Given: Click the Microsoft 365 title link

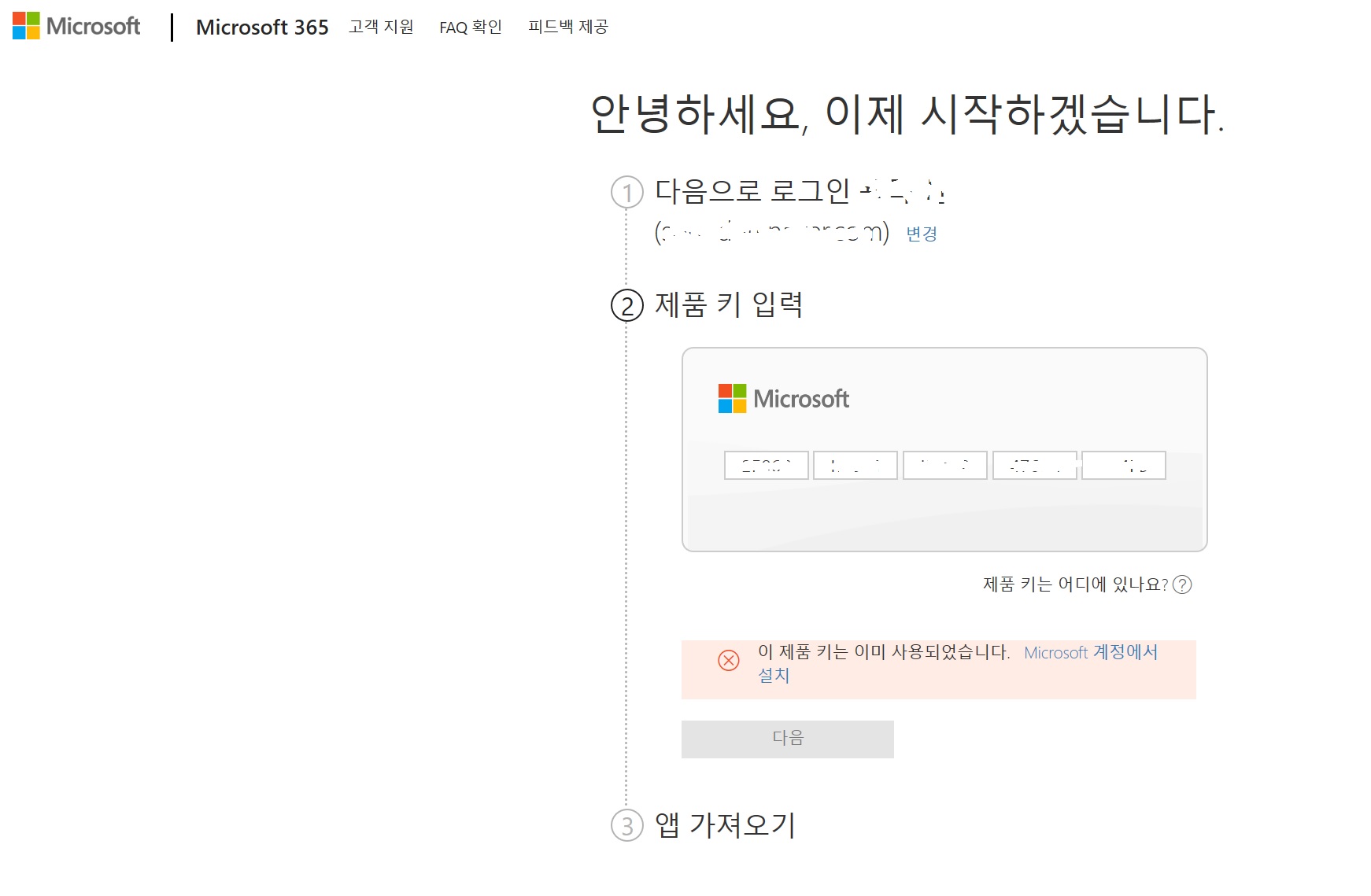Looking at the screenshot, I should (x=262, y=27).
